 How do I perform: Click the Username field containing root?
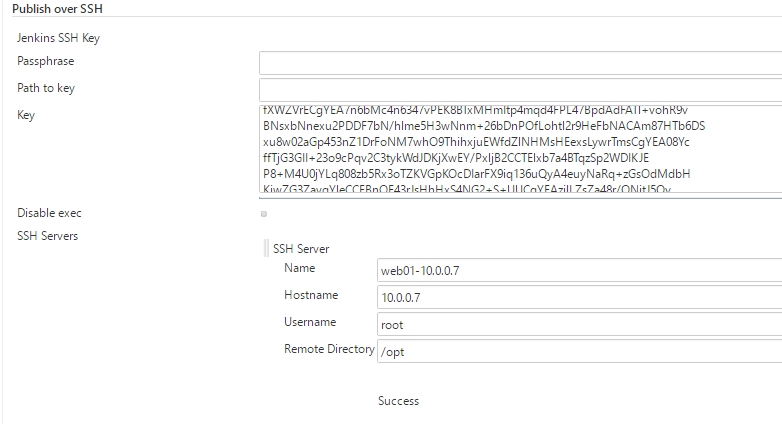pyautogui.click(x=580, y=324)
